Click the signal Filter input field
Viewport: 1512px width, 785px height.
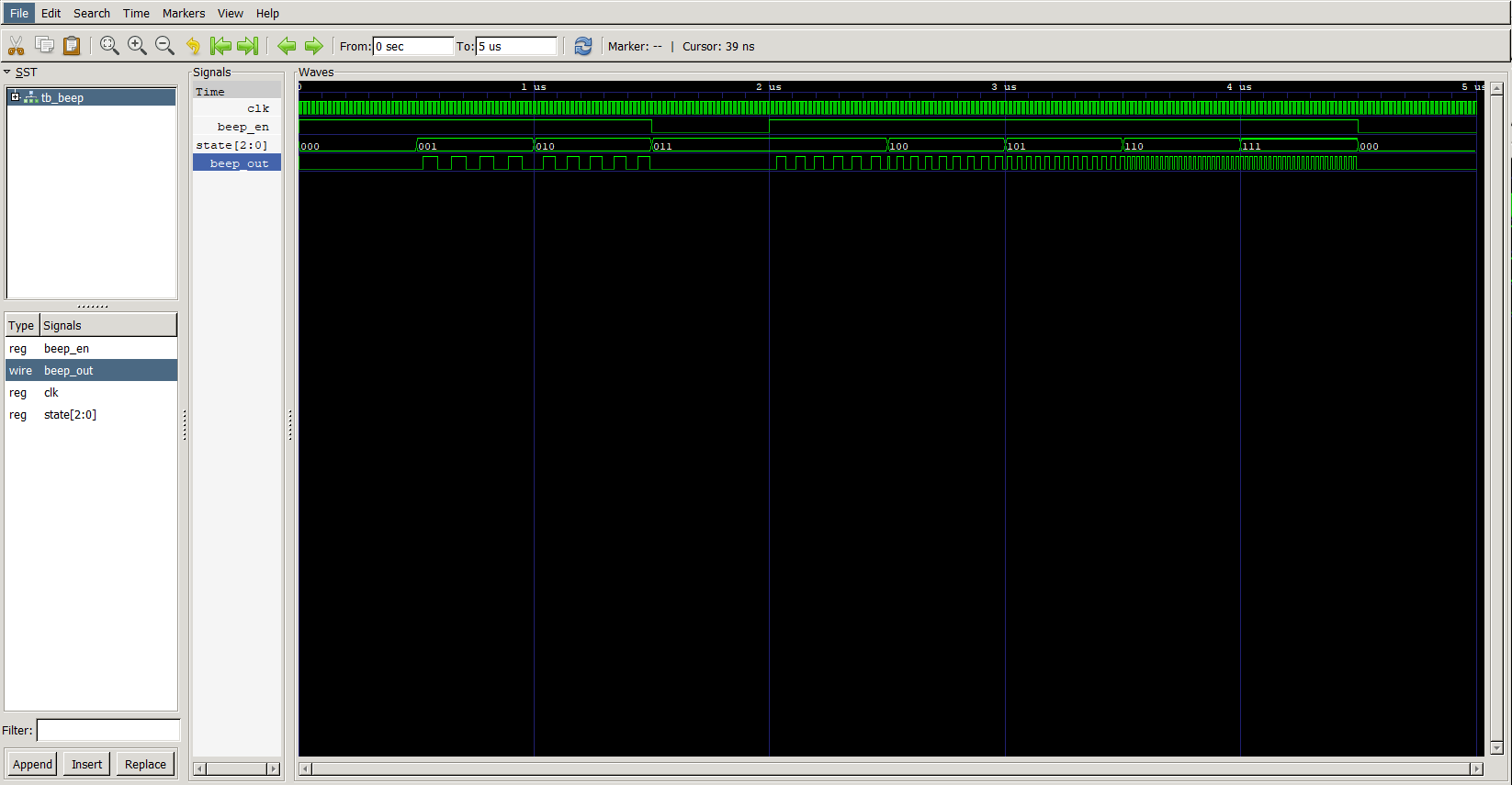point(108,730)
